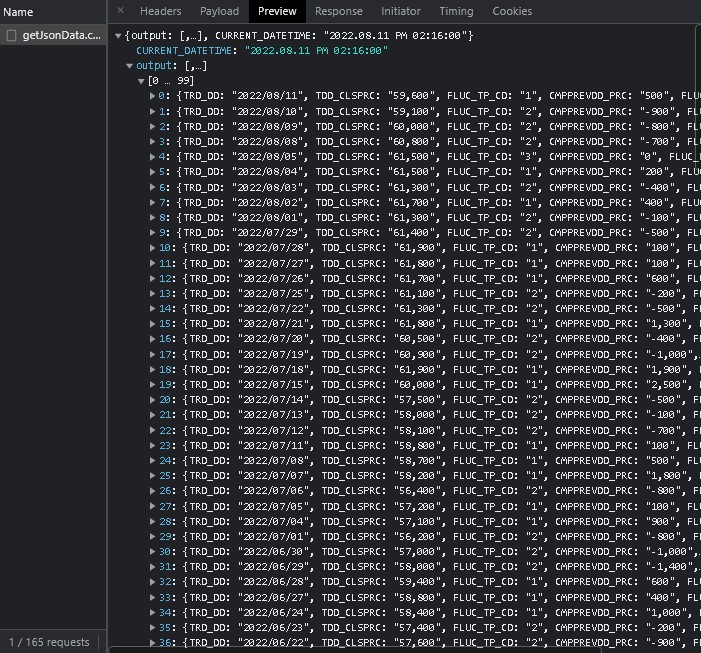Click date "2022/07/05" in entry 27
701x653 pixels.
[273, 506]
